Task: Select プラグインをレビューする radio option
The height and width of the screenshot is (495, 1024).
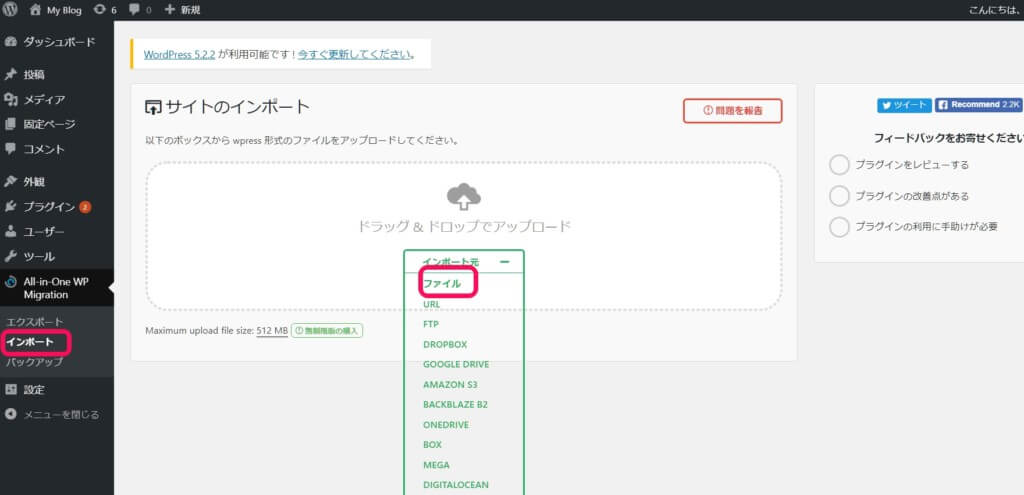Action: click(x=840, y=165)
